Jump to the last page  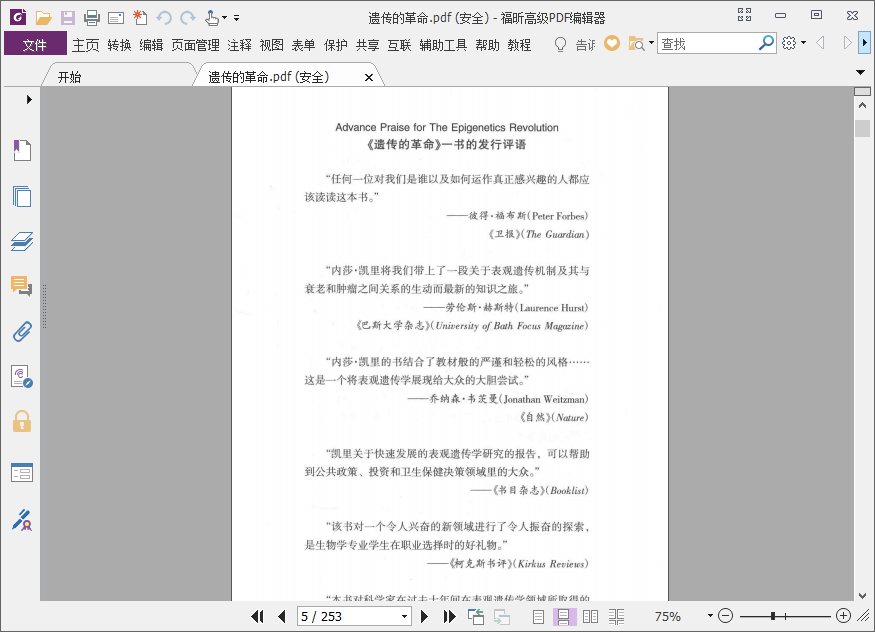(x=449, y=616)
